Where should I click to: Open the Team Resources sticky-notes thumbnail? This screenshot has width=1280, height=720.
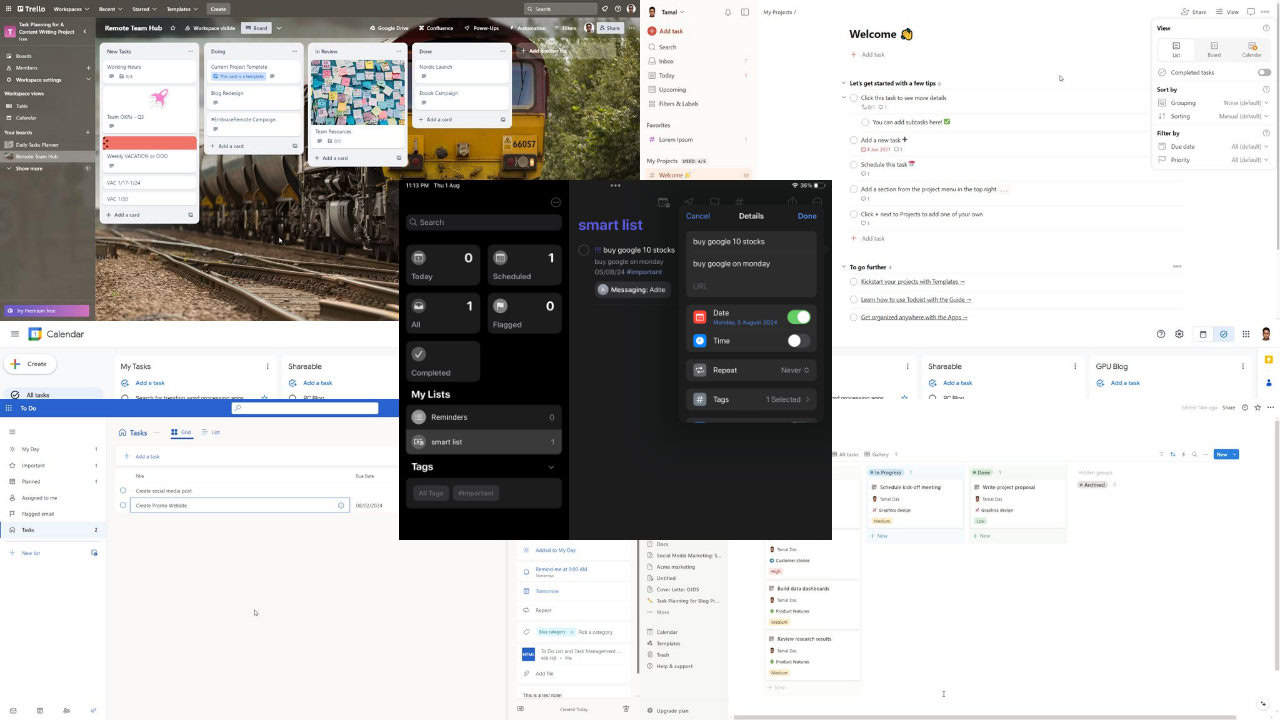tap(358, 92)
